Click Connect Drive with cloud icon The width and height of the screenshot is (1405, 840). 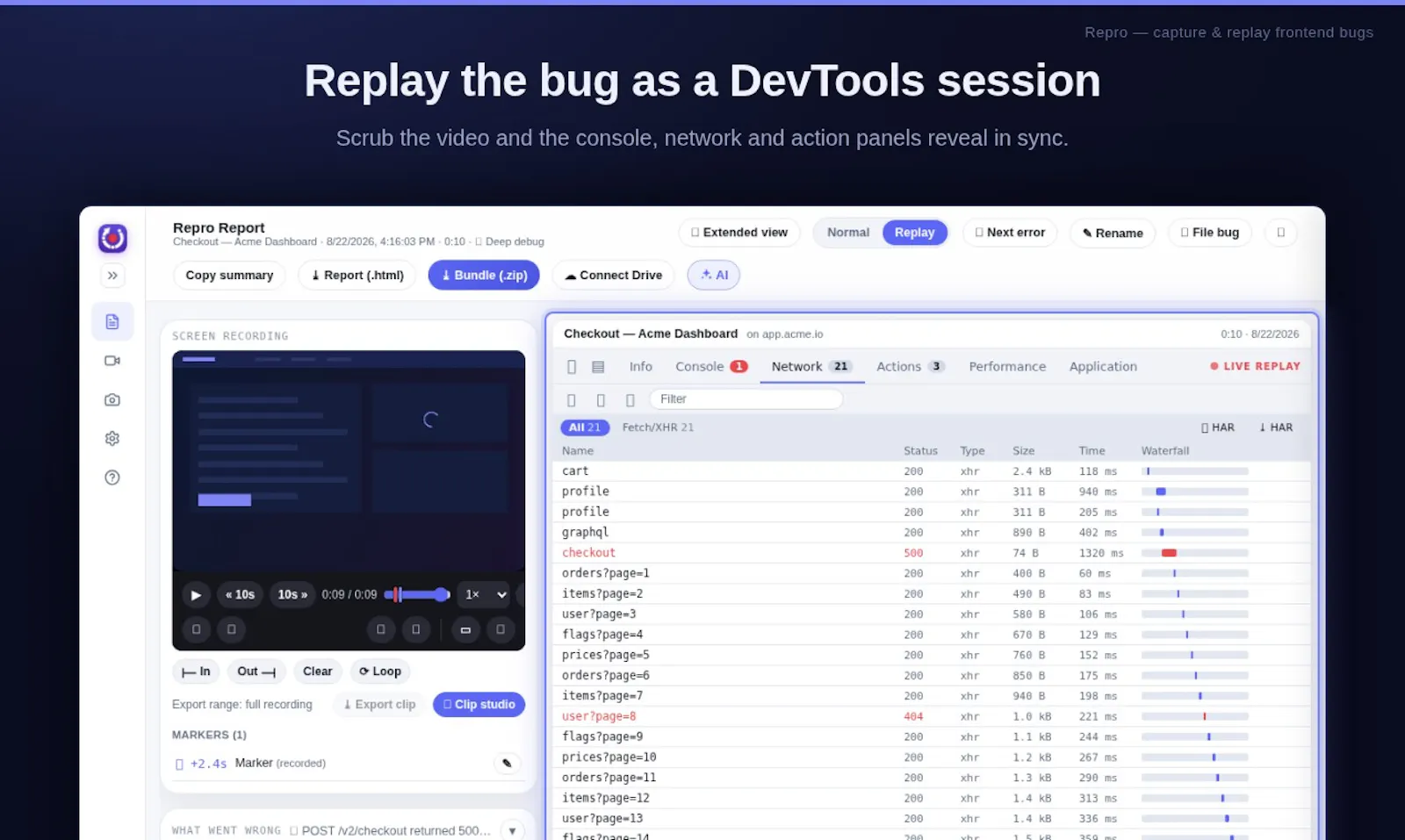pos(613,275)
